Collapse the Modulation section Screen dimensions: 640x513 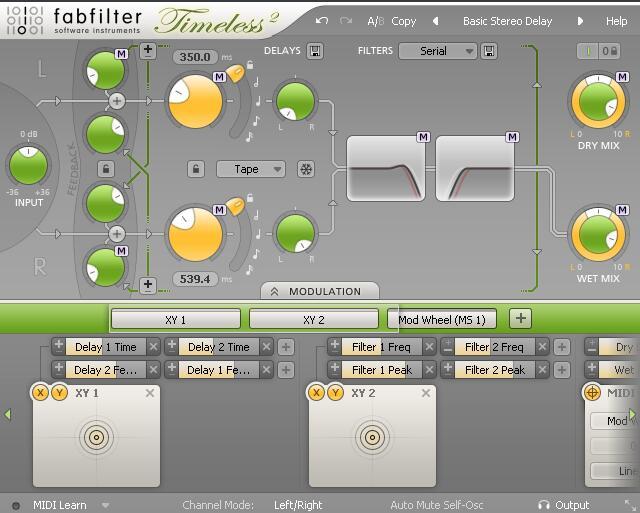[x=320, y=291]
